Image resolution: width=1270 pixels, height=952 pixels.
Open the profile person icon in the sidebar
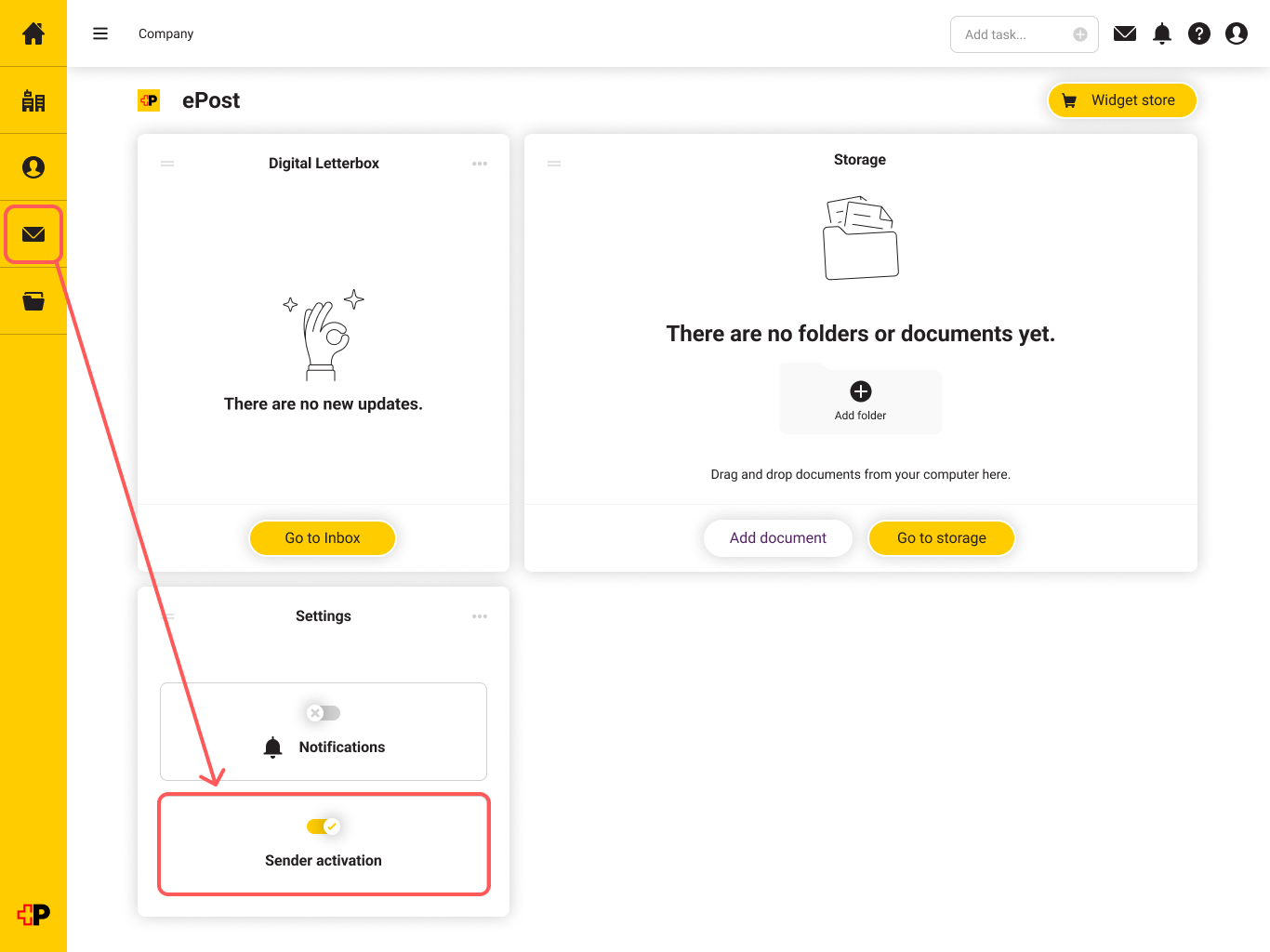pyautogui.click(x=33, y=167)
